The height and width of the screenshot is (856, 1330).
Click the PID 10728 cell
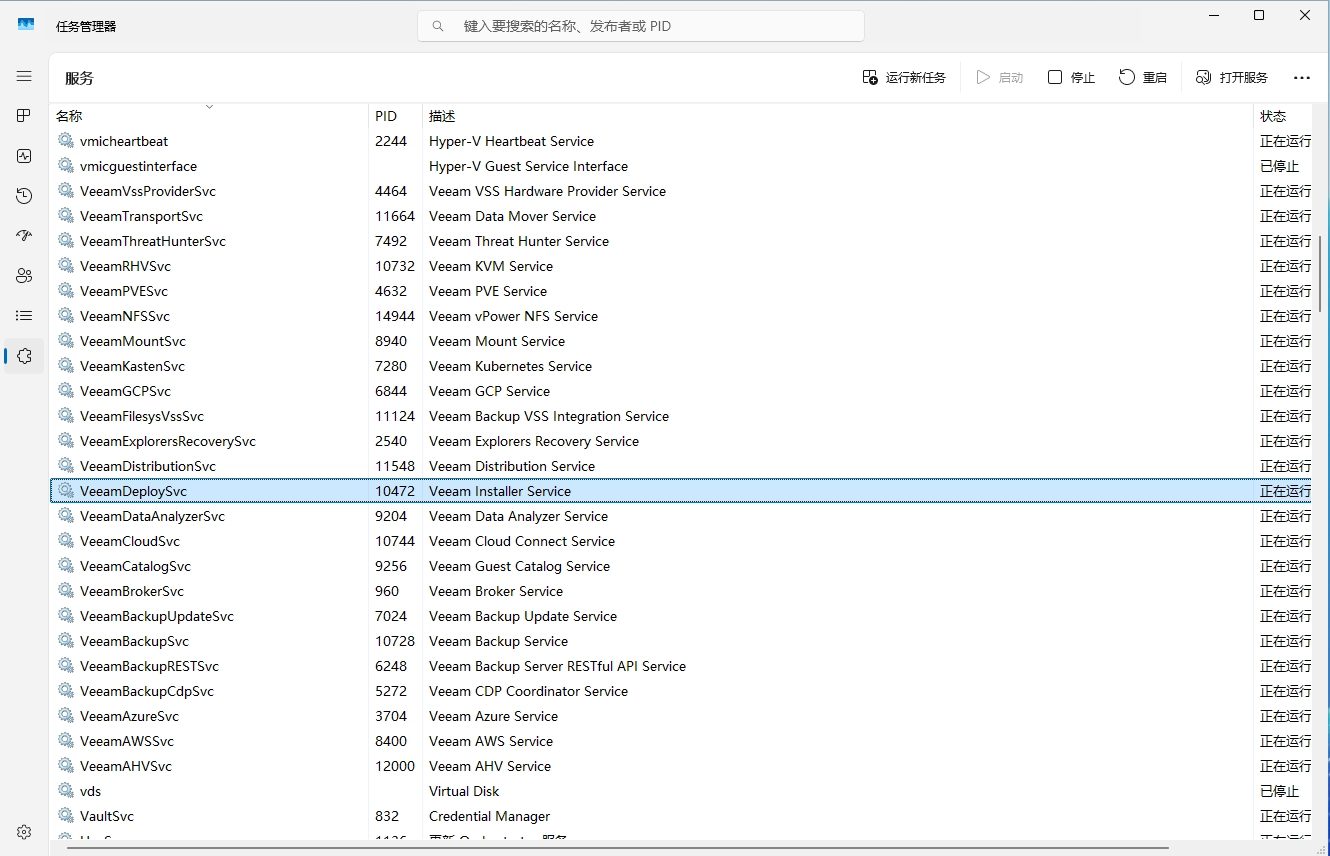(x=394, y=641)
